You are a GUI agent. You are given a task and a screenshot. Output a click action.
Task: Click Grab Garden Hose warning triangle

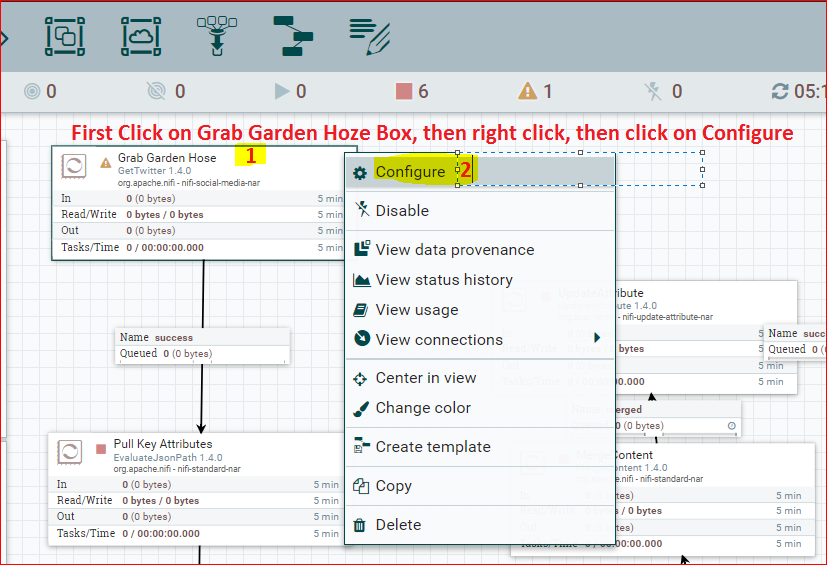click(x=106, y=163)
